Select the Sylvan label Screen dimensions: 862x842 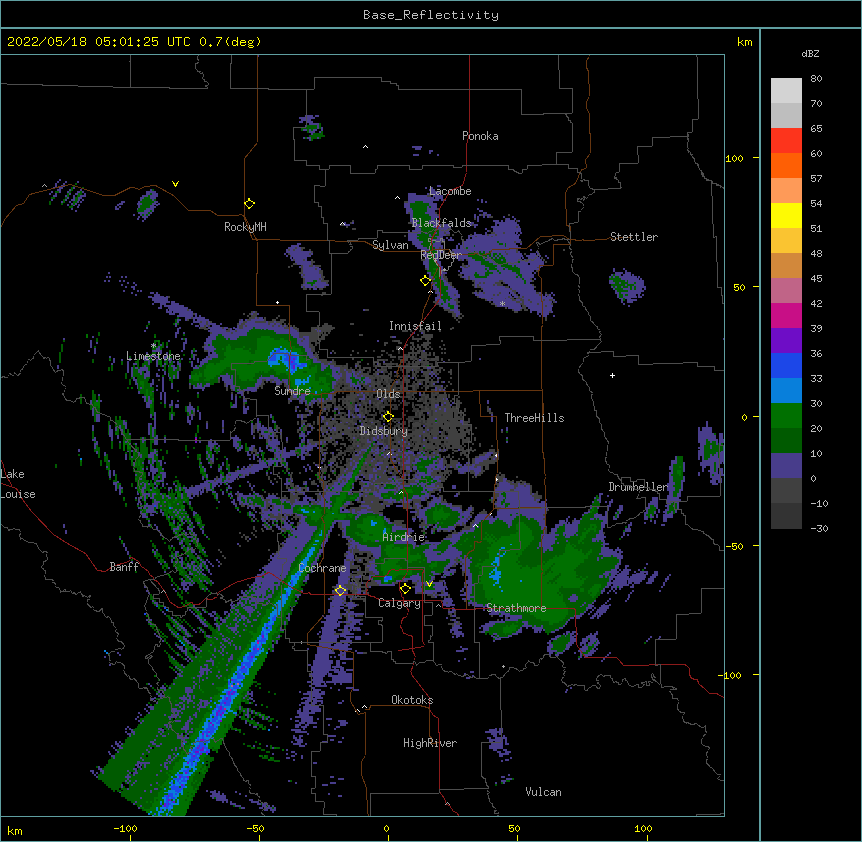[390, 245]
